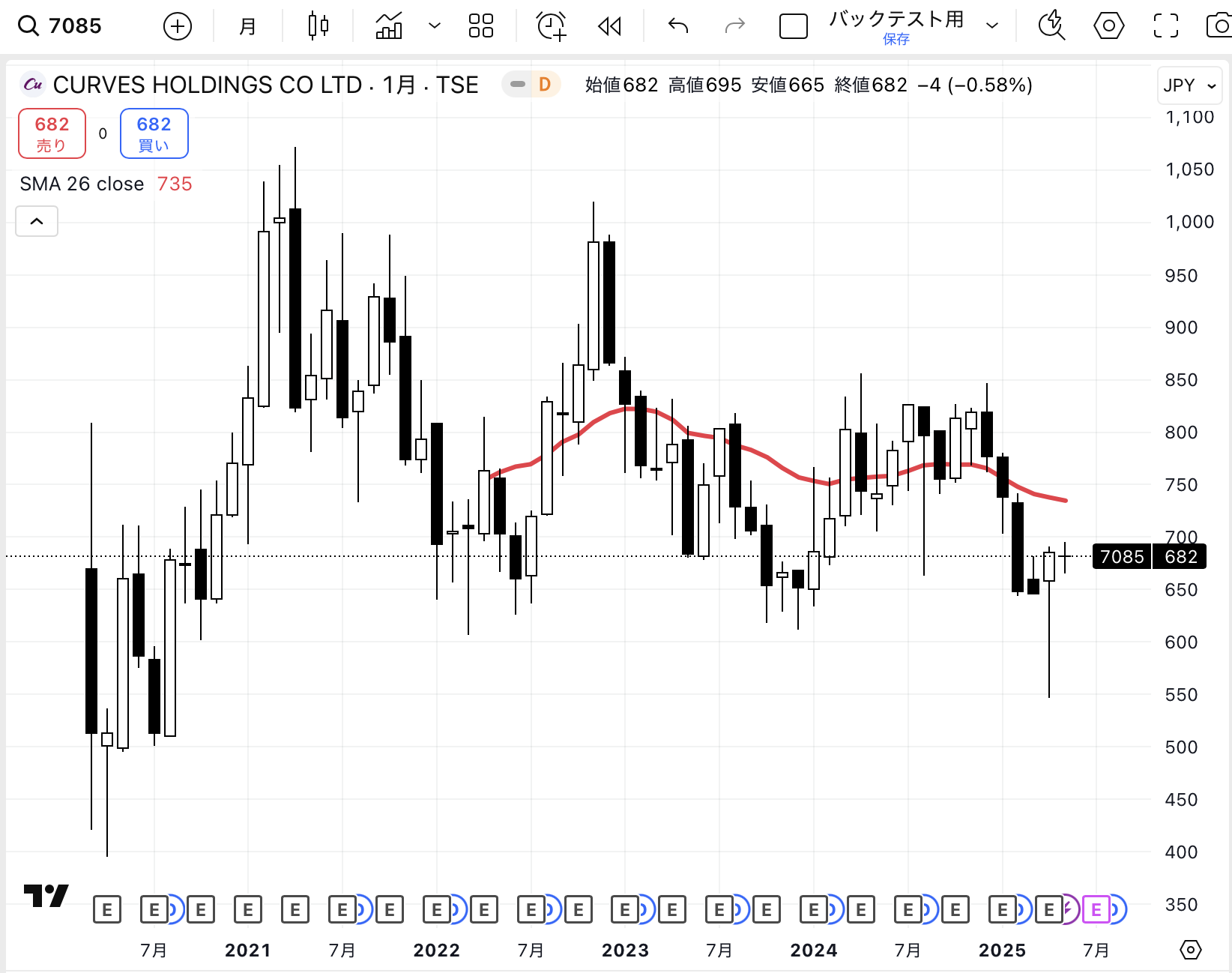Screen dimensions: 1232x973
Task: Select the SMA 26 close indicator legend
Action: pos(82,184)
